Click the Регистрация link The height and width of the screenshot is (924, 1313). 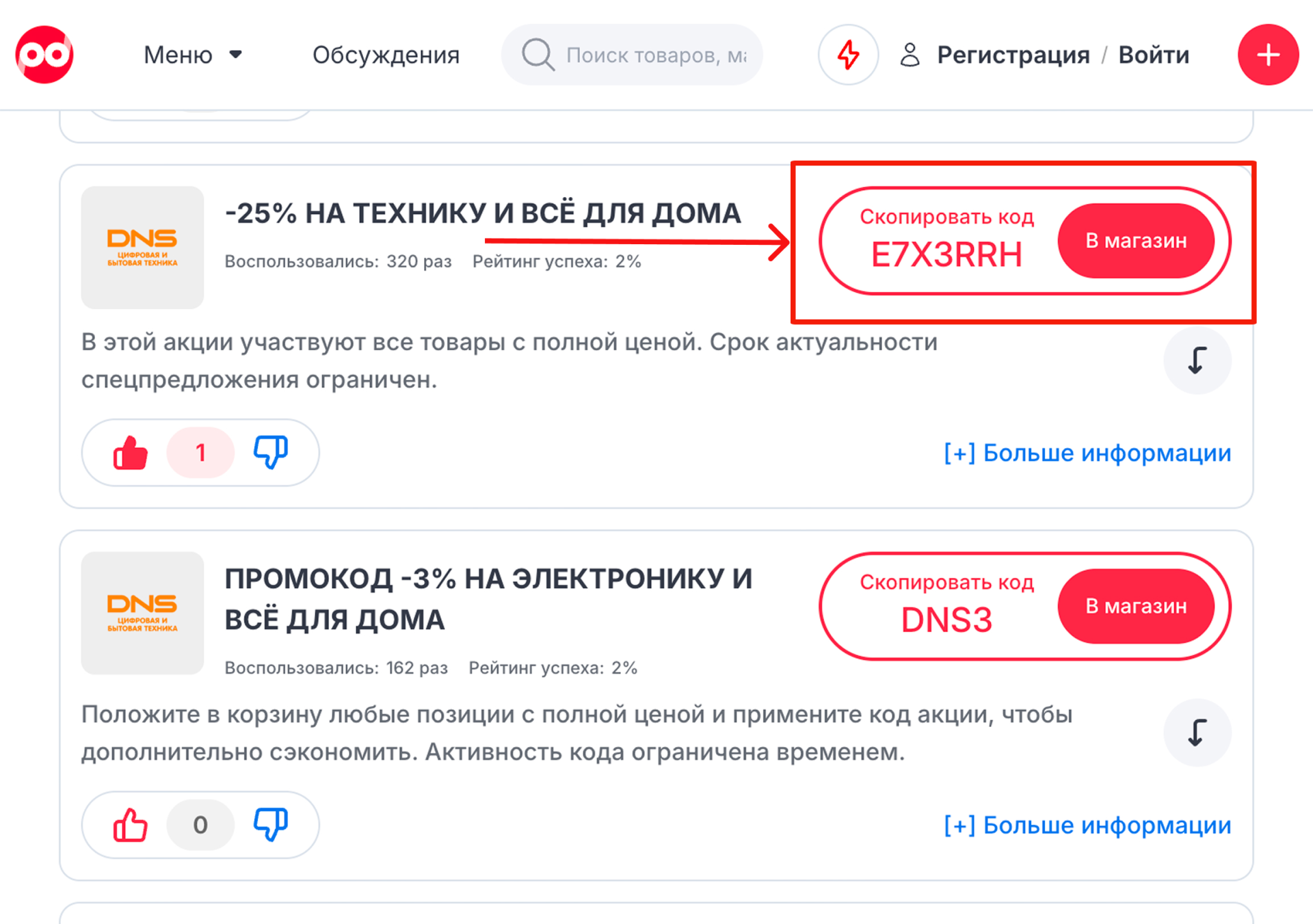click(1013, 55)
